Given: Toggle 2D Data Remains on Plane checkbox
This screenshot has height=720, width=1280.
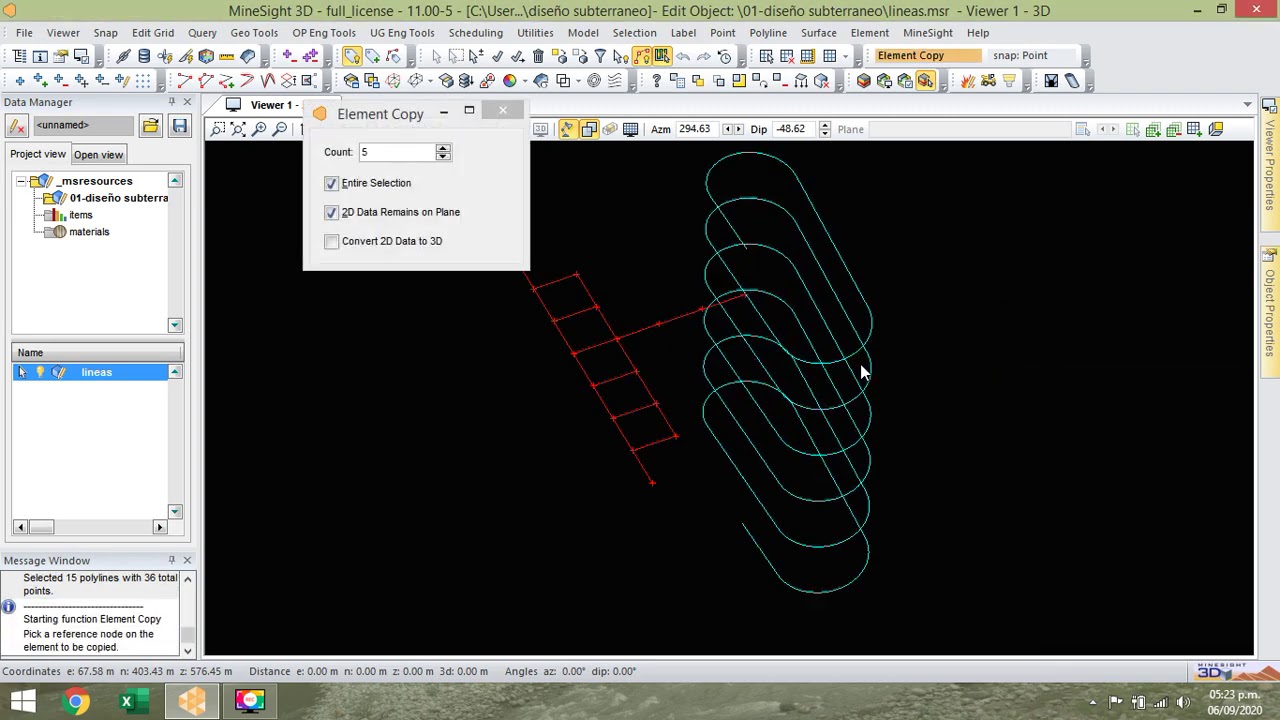Looking at the screenshot, I should [331, 212].
